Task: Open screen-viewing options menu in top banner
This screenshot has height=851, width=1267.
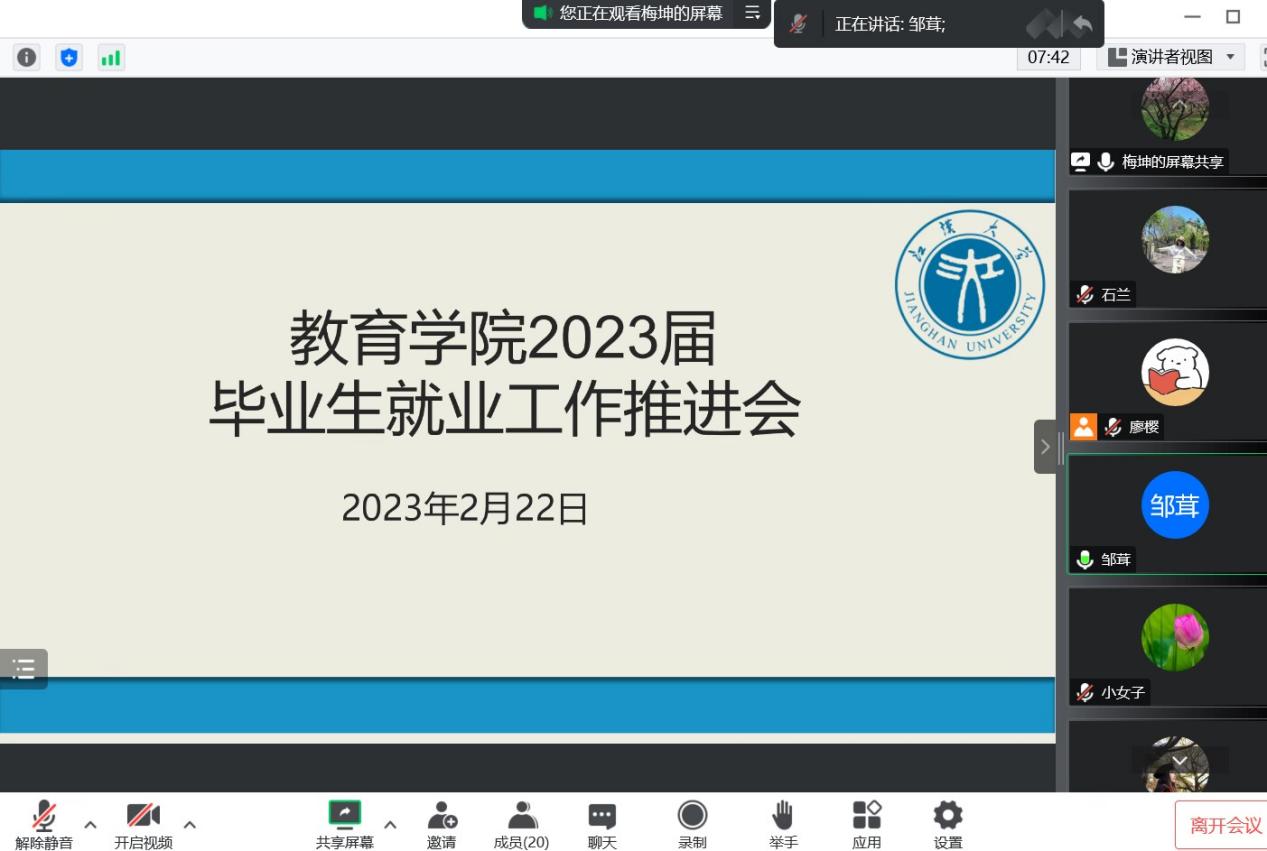Action: (752, 13)
